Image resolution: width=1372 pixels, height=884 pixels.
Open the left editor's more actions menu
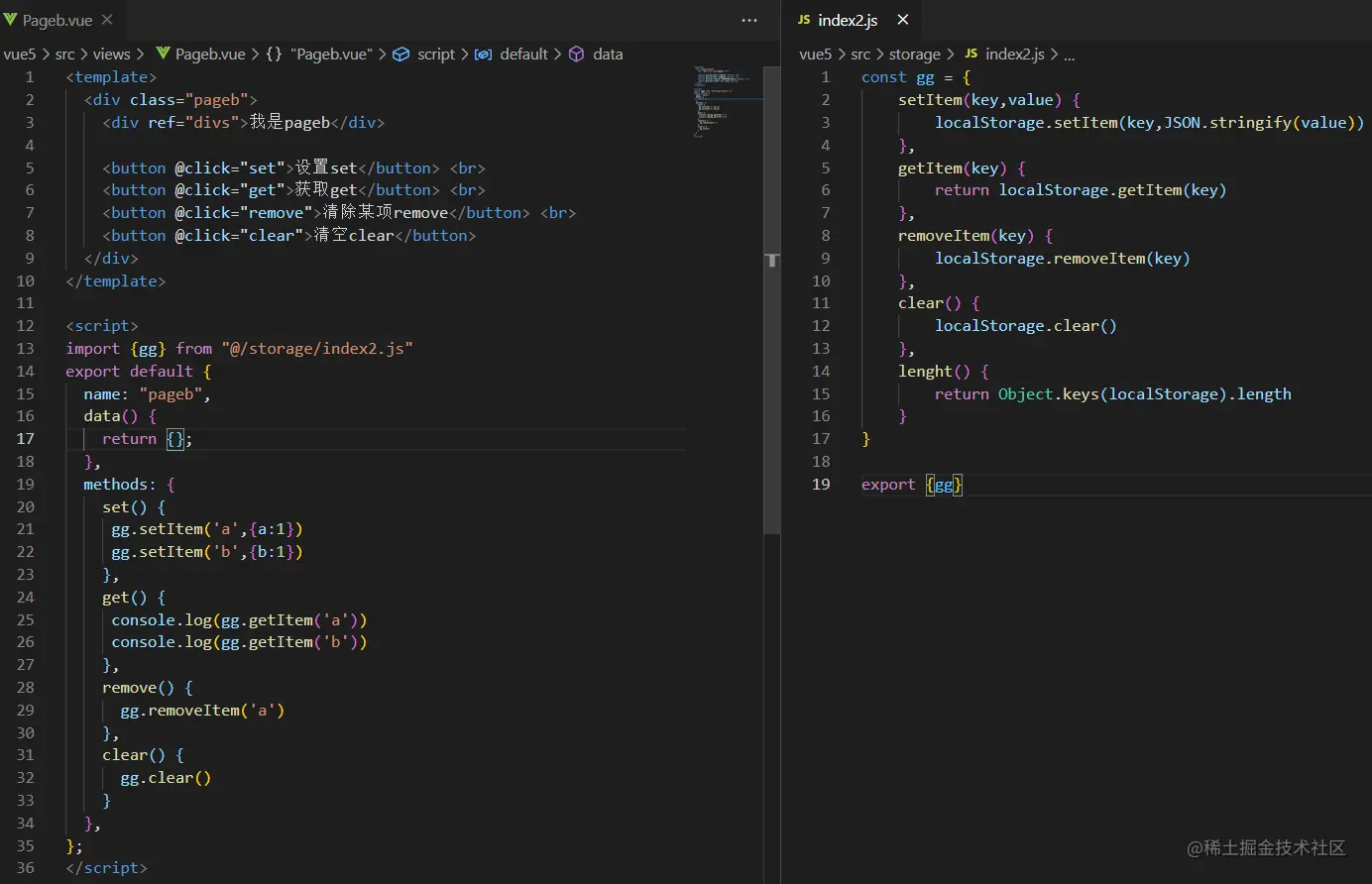749,20
